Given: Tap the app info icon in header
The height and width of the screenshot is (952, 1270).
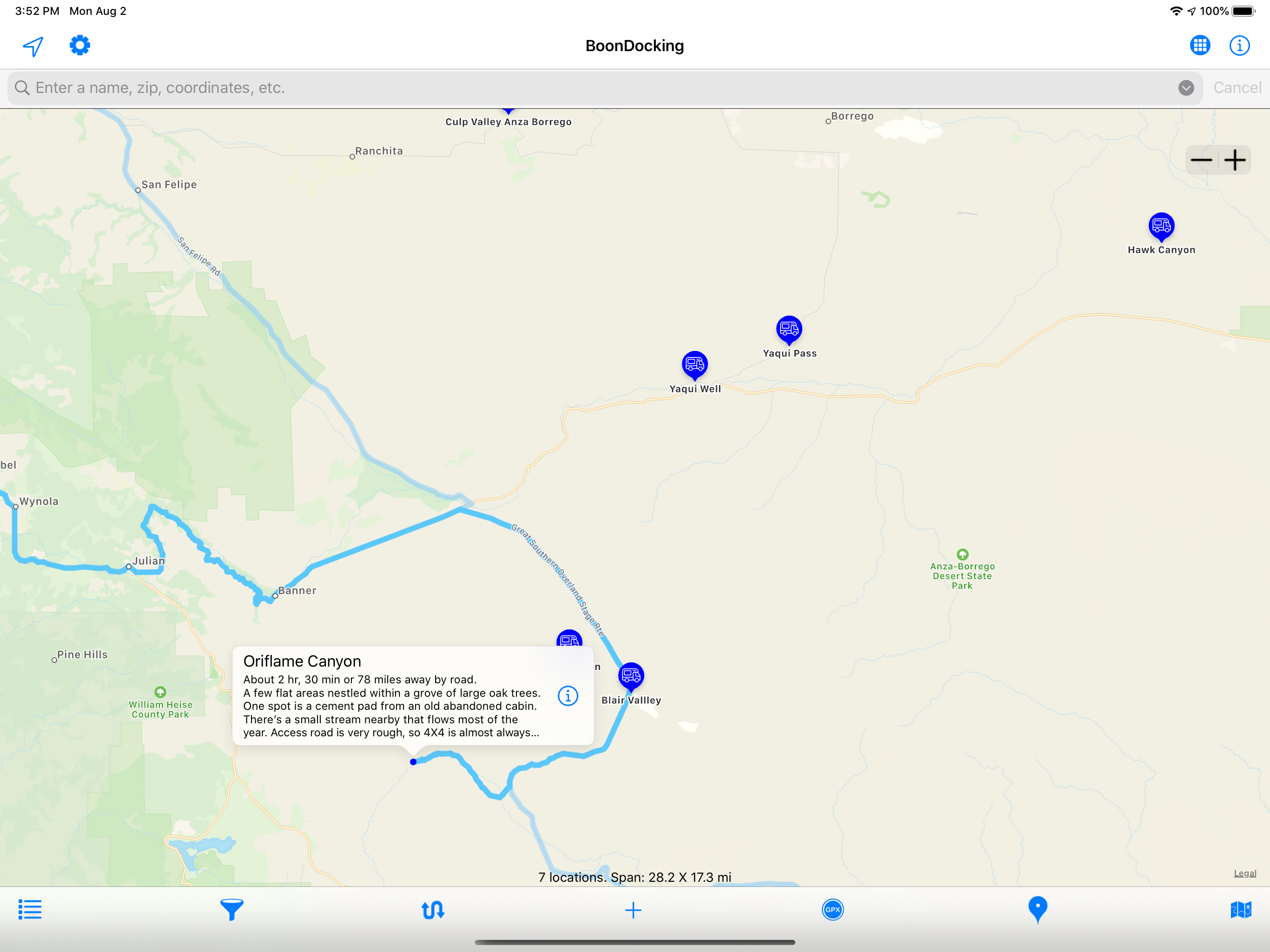Looking at the screenshot, I should 1239,46.
